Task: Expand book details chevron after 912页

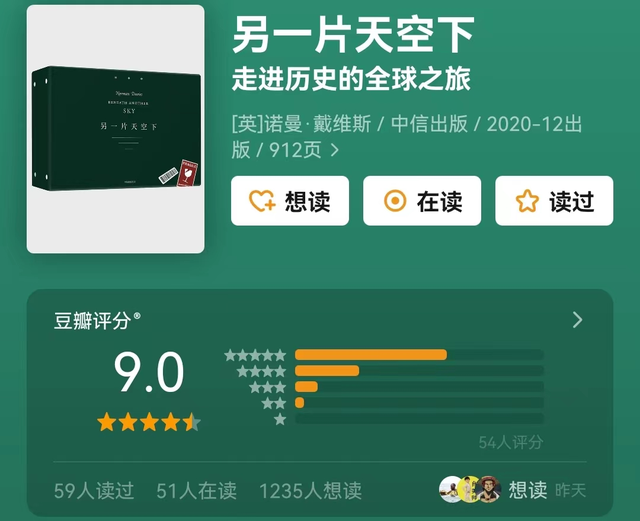Action: pyautogui.click(x=335, y=150)
